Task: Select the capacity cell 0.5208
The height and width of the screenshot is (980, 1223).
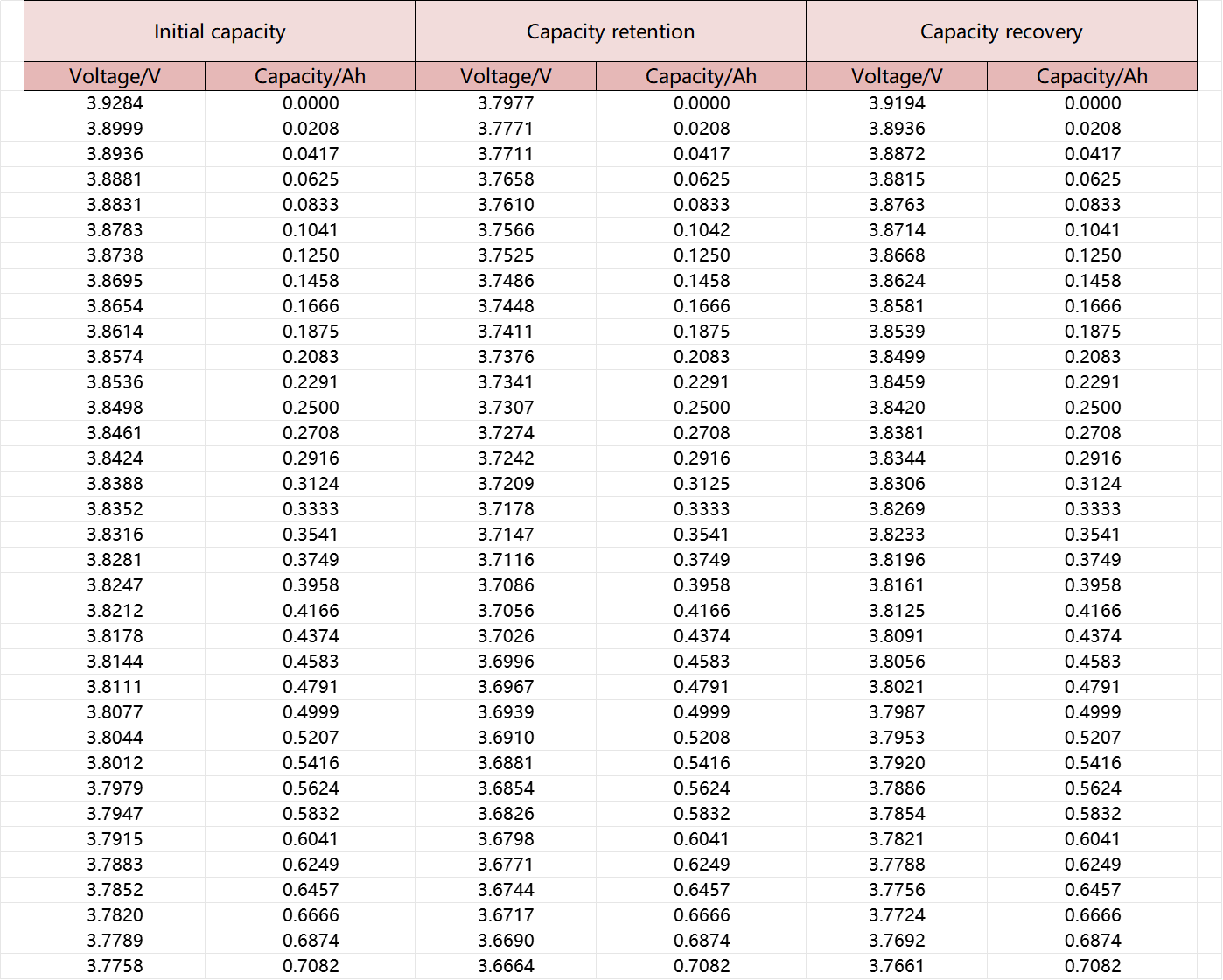Action: click(702, 738)
